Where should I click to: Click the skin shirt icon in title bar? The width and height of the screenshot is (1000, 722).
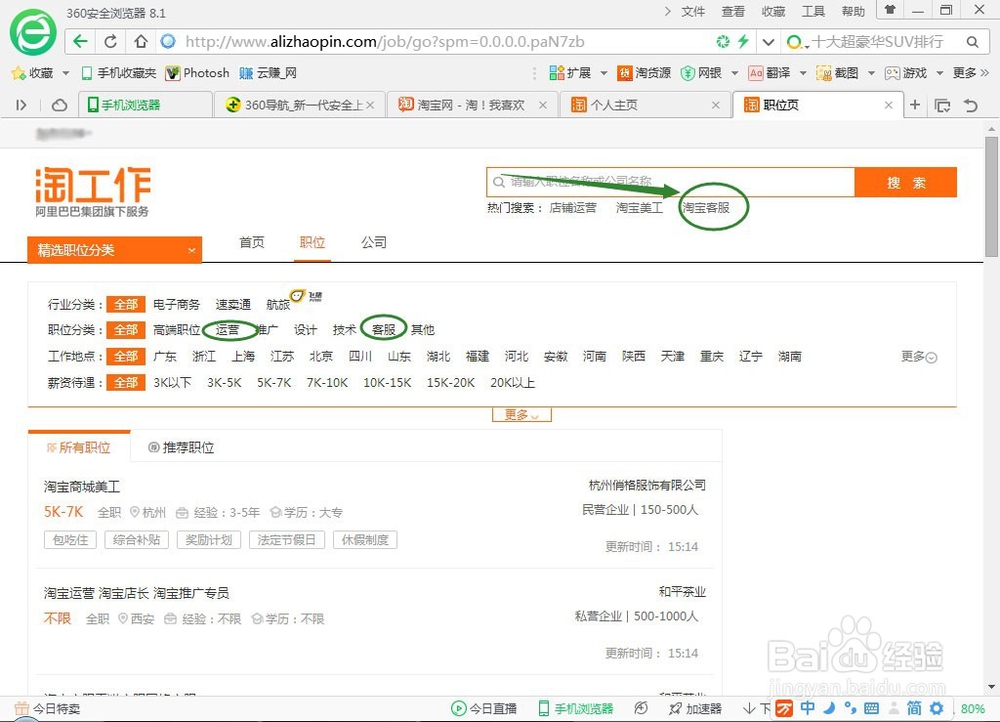pos(890,10)
